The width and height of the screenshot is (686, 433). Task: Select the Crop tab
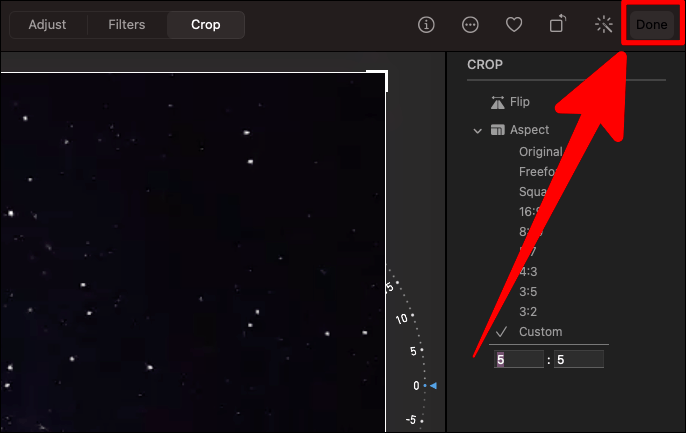(206, 25)
